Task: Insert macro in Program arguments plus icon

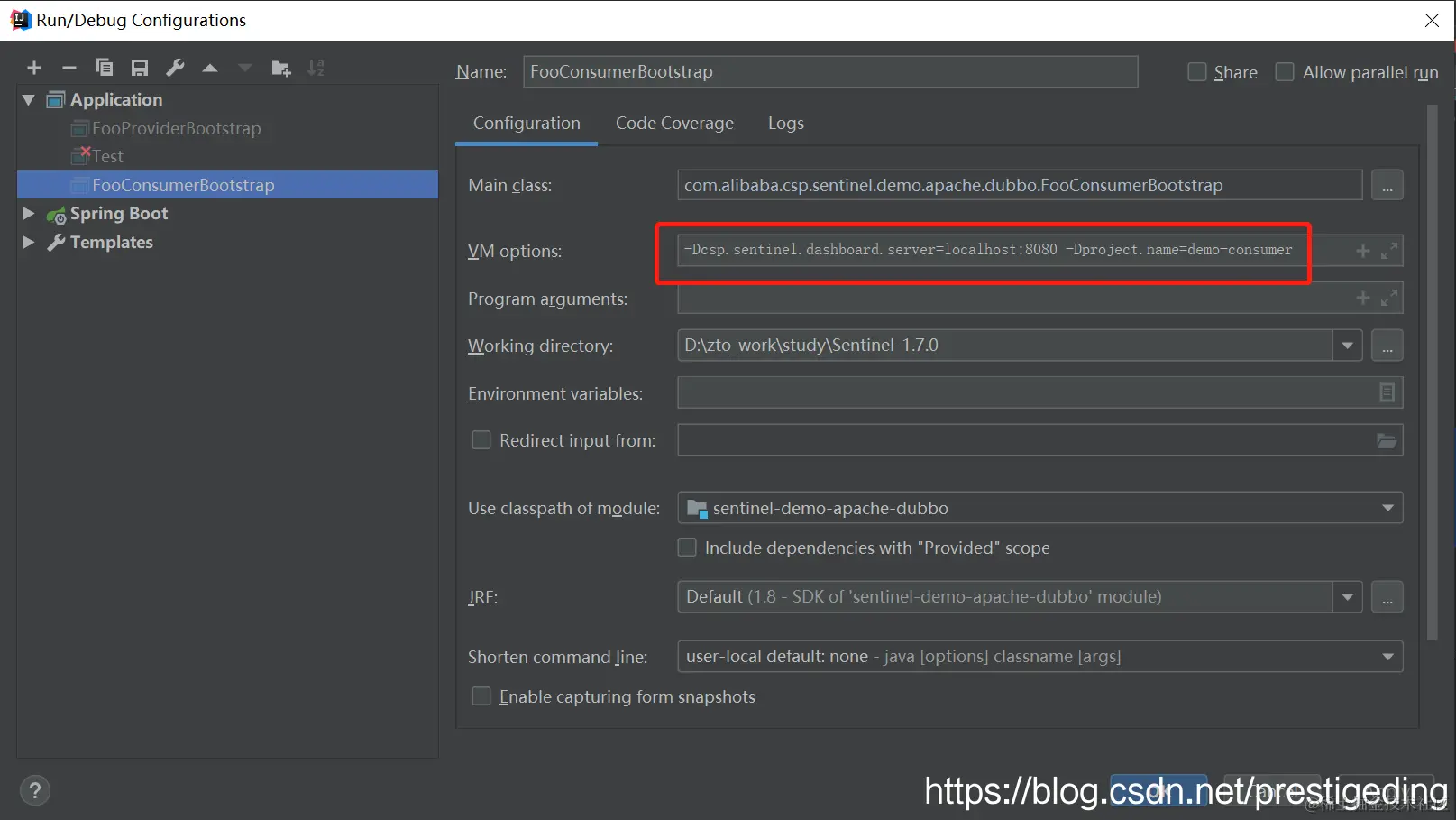Action: (x=1363, y=298)
